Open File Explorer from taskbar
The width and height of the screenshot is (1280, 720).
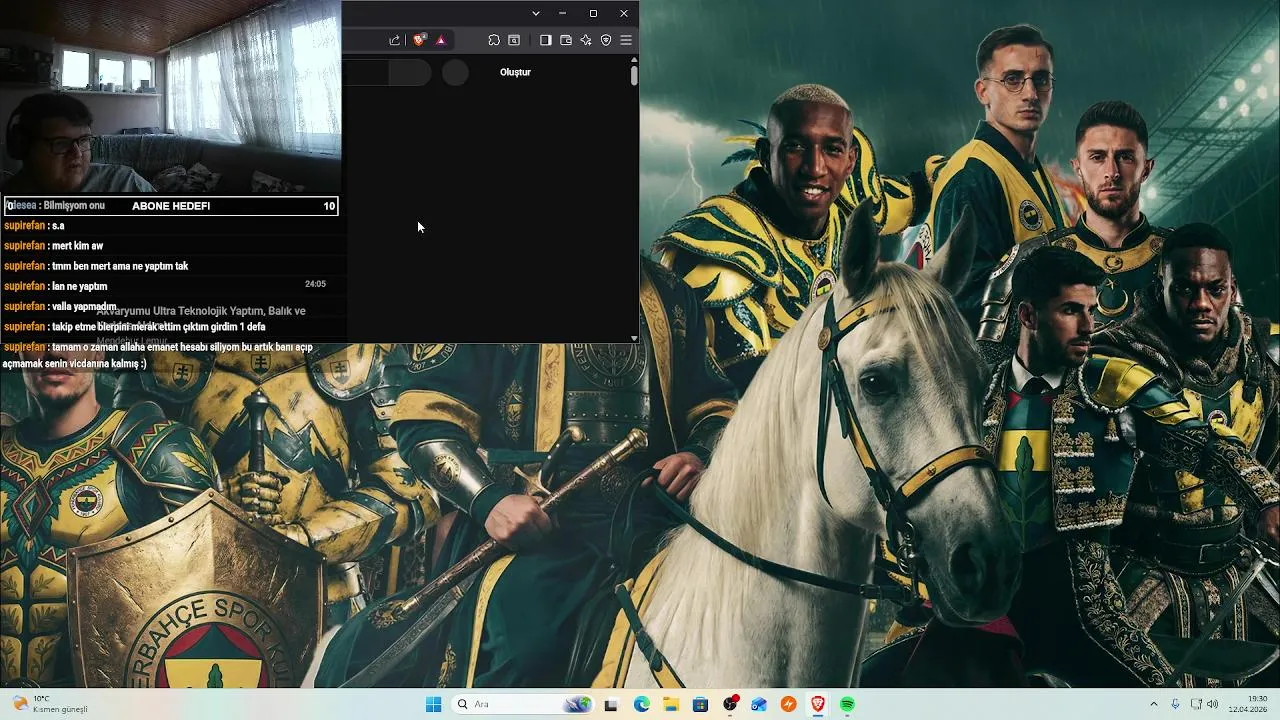coord(671,704)
